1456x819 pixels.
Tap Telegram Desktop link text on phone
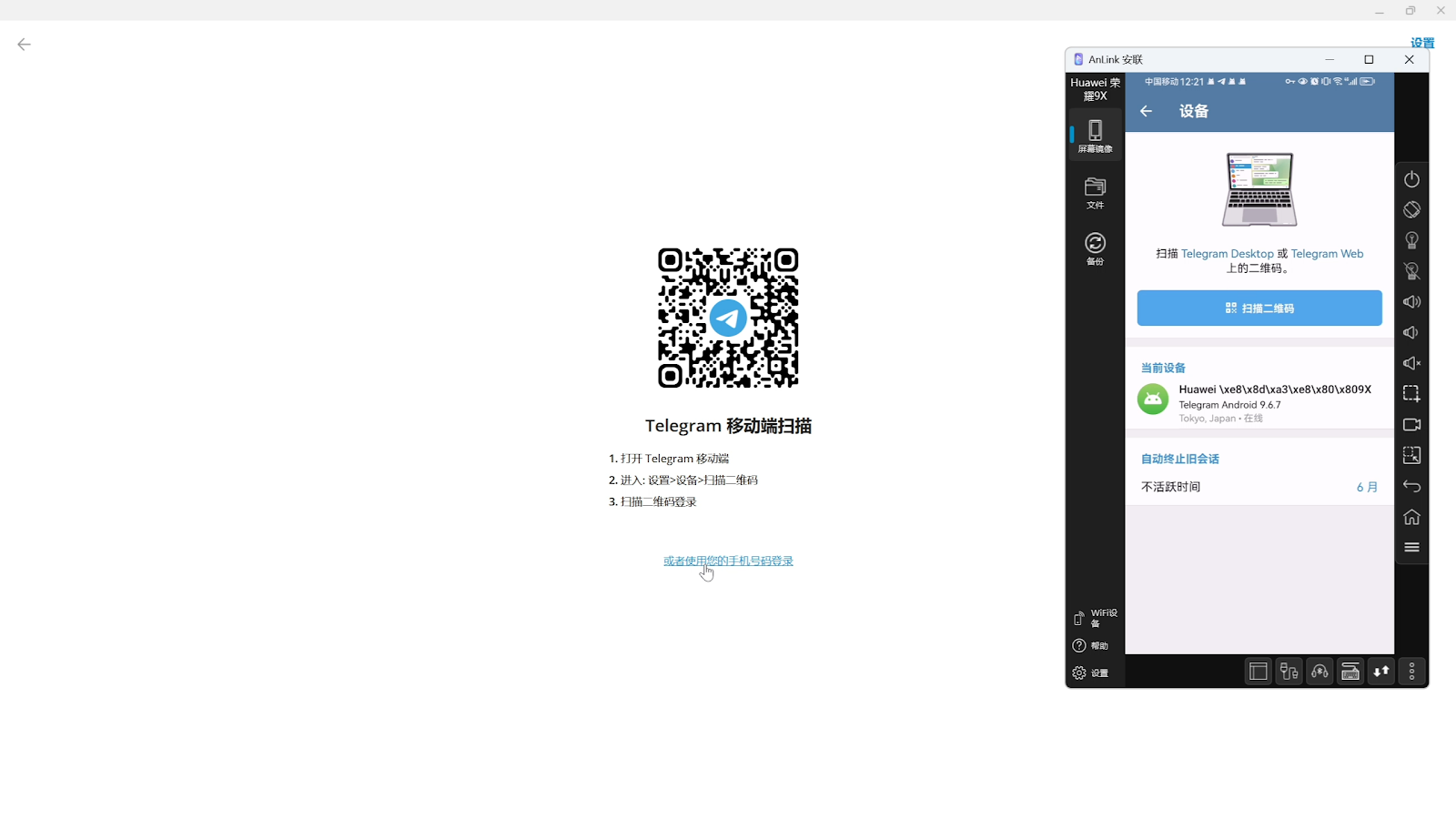(1228, 254)
